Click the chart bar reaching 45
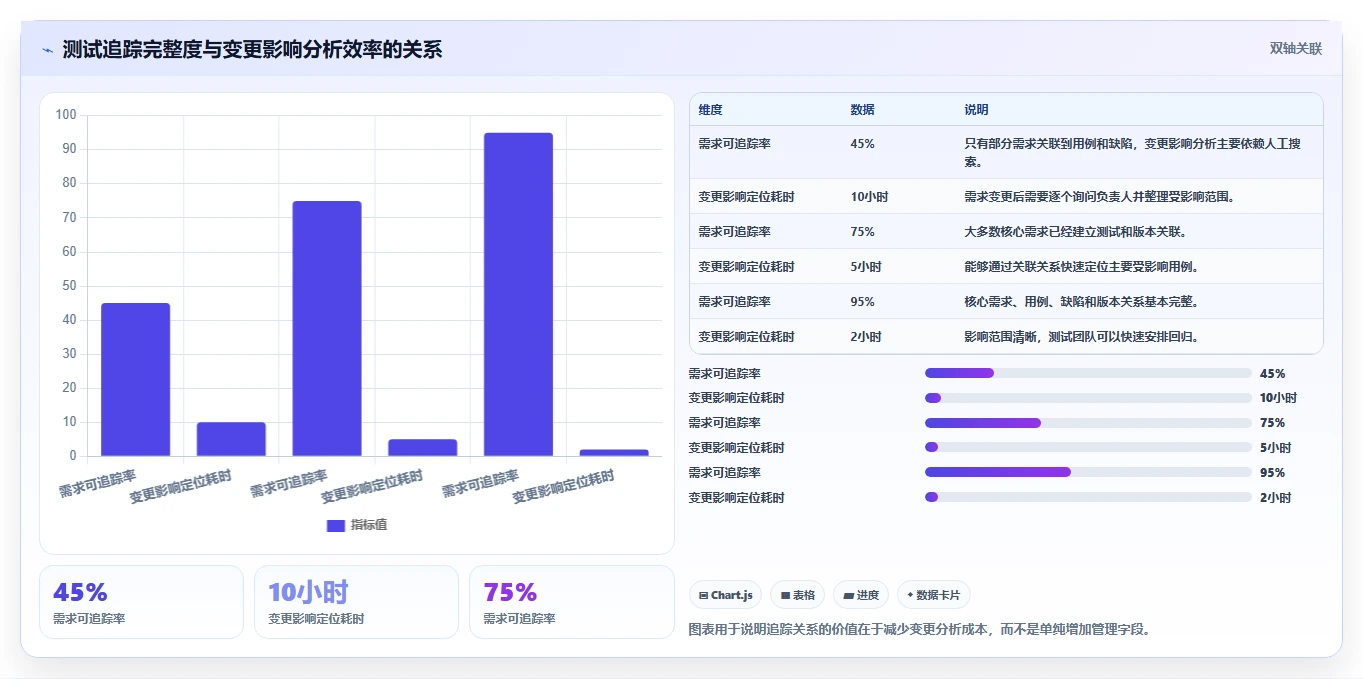Screen dimensions: 1363x679 click(136, 379)
